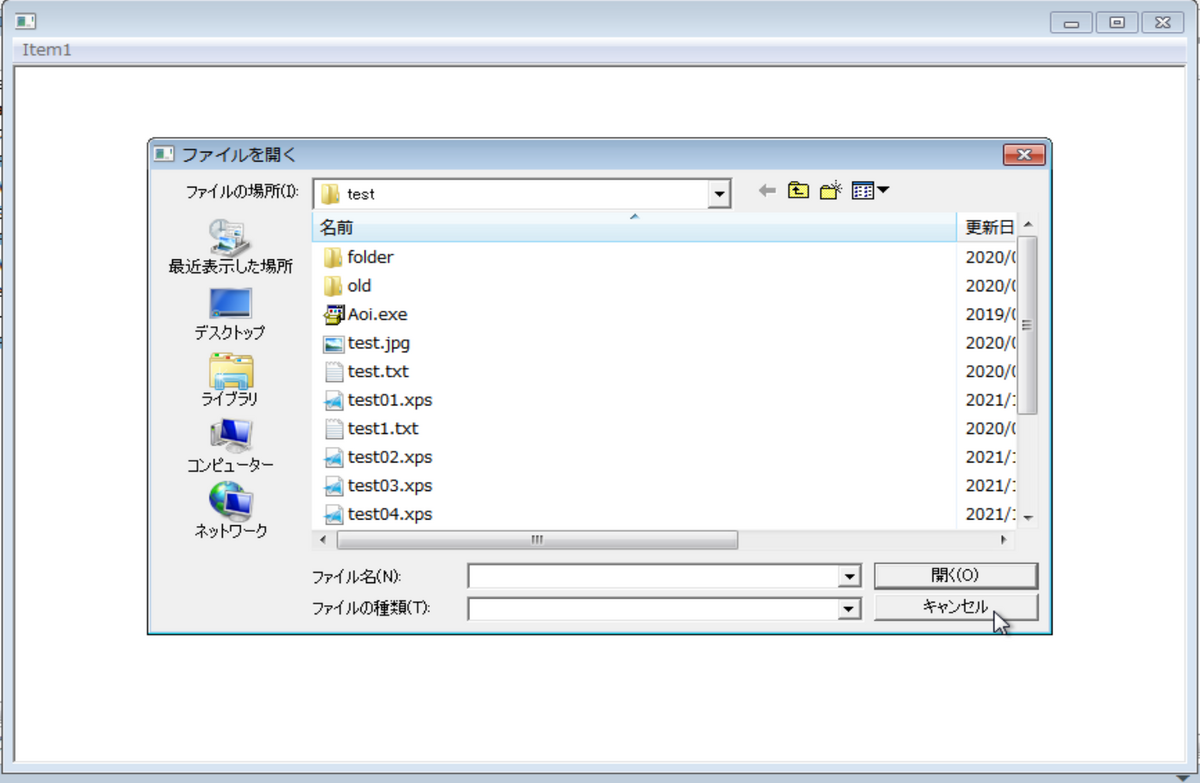The height and width of the screenshot is (783, 1200).
Task: Click horizontal scrollbar left arrow
Action: click(323, 540)
